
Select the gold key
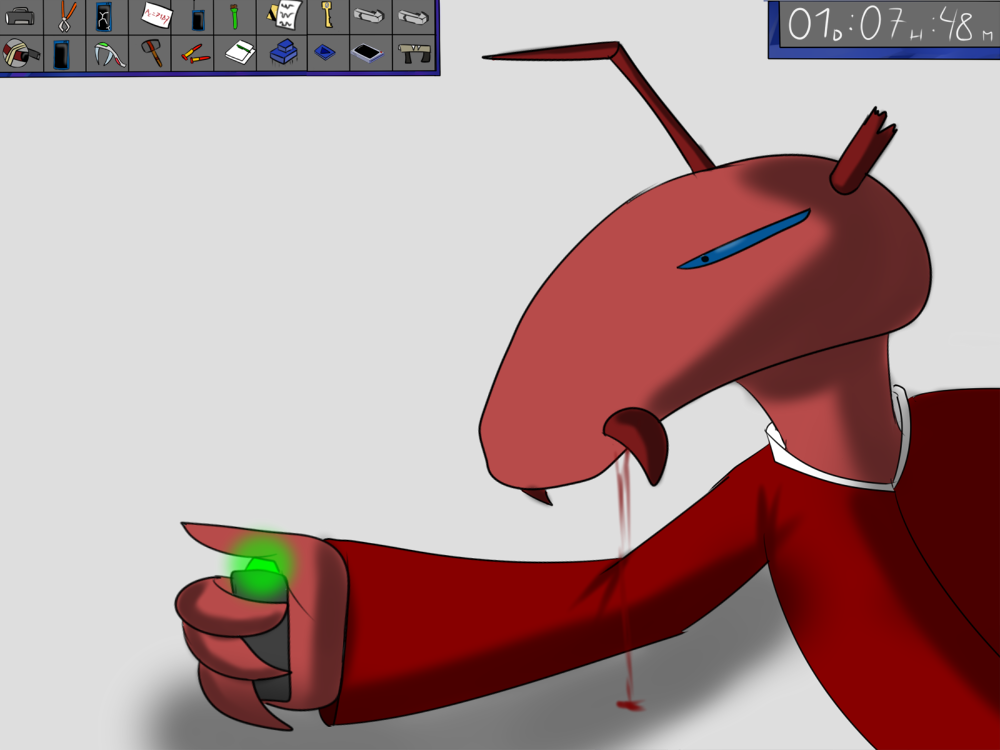click(326, 15)
